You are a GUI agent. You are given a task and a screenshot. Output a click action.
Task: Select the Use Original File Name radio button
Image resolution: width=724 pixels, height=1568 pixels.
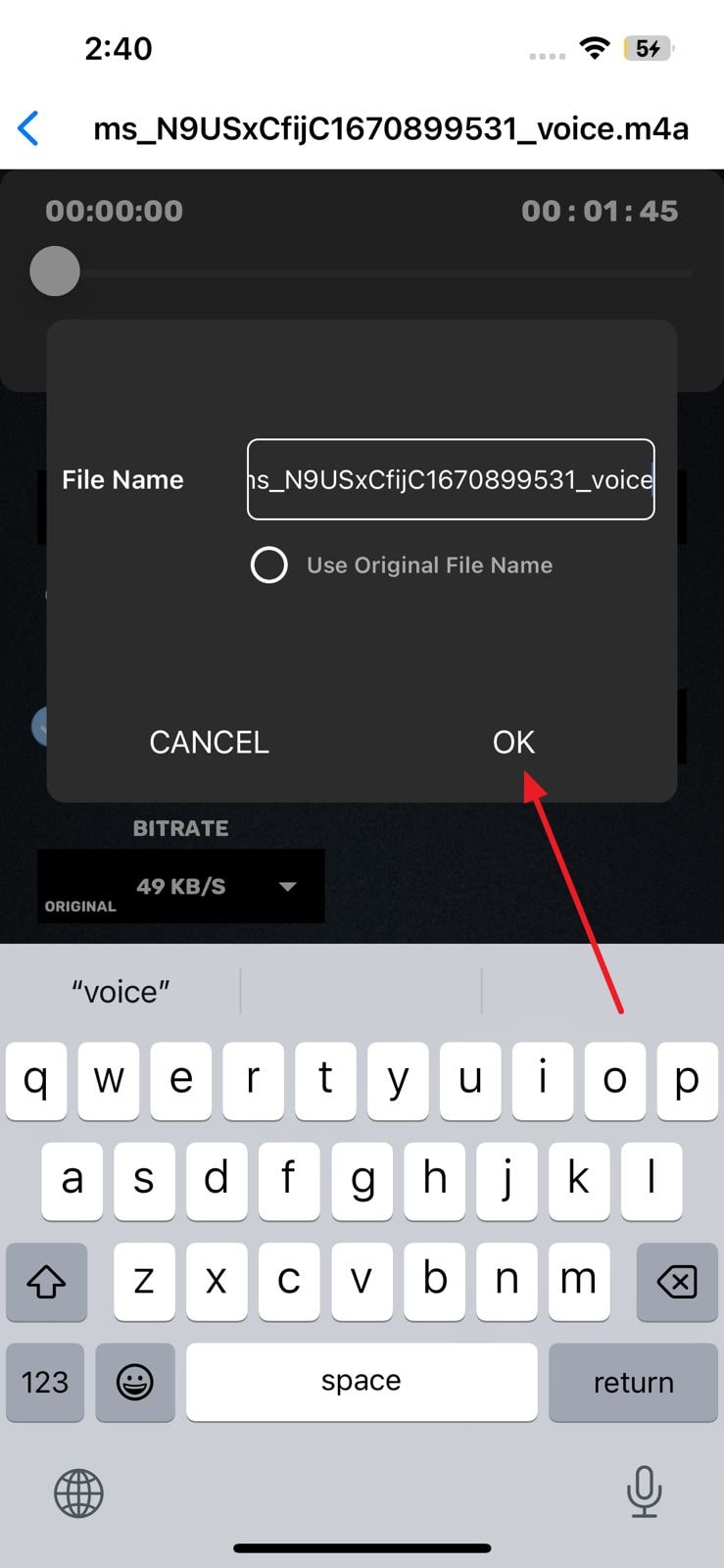269,564
